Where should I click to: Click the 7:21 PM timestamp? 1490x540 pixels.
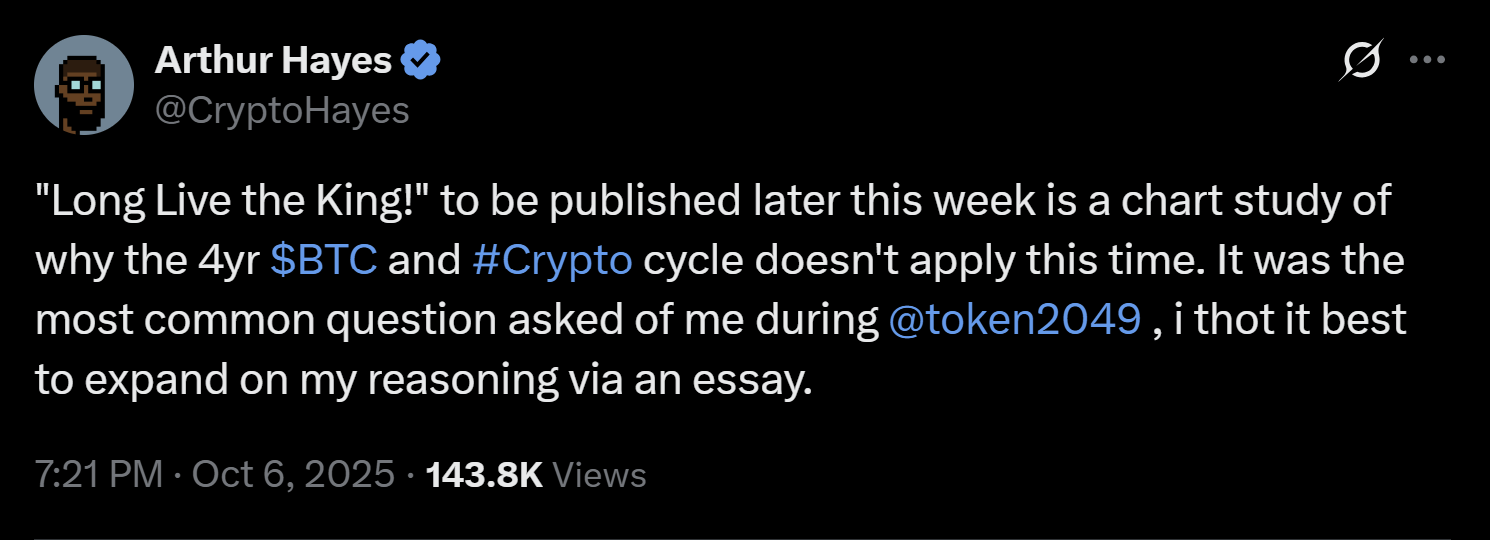pyautogui.click(x=98, y=475)
